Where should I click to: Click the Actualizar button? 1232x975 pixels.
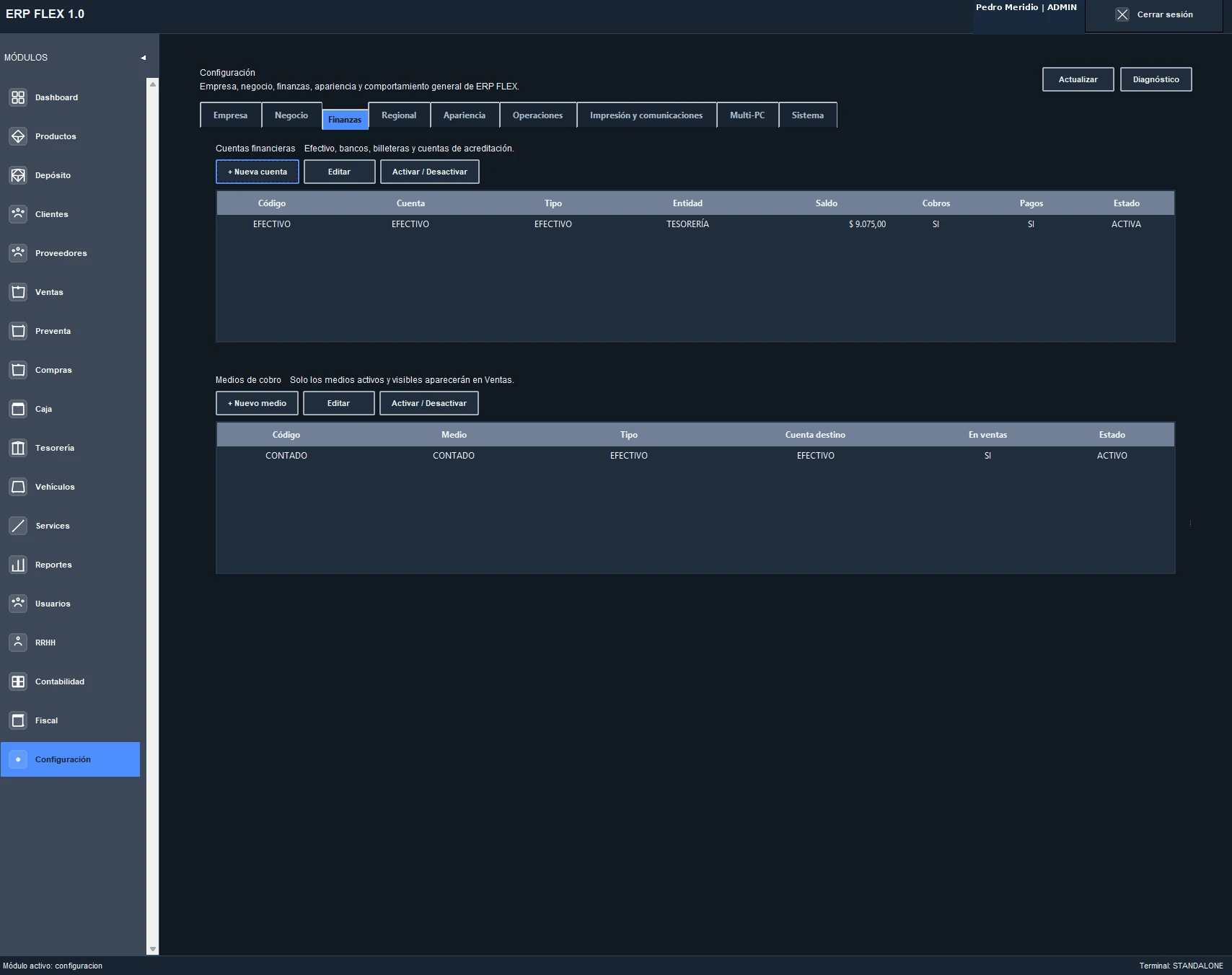1078,79
